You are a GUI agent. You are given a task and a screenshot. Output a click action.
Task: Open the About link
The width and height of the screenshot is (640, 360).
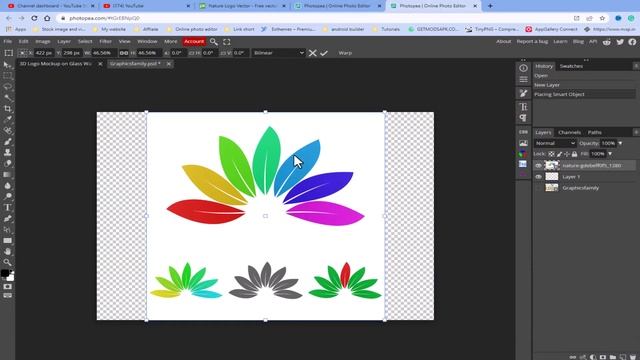tap(503, 42)
